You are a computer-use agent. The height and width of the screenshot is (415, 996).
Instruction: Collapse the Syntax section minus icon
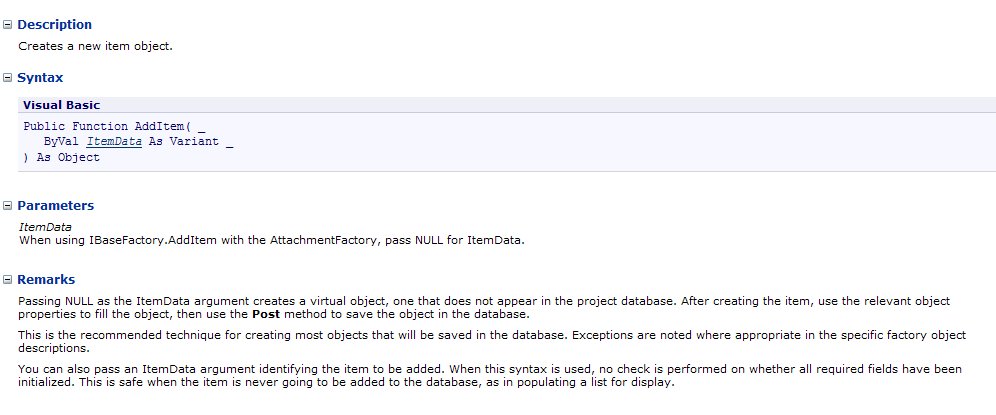pyautogui.click(x=8, y=78)
